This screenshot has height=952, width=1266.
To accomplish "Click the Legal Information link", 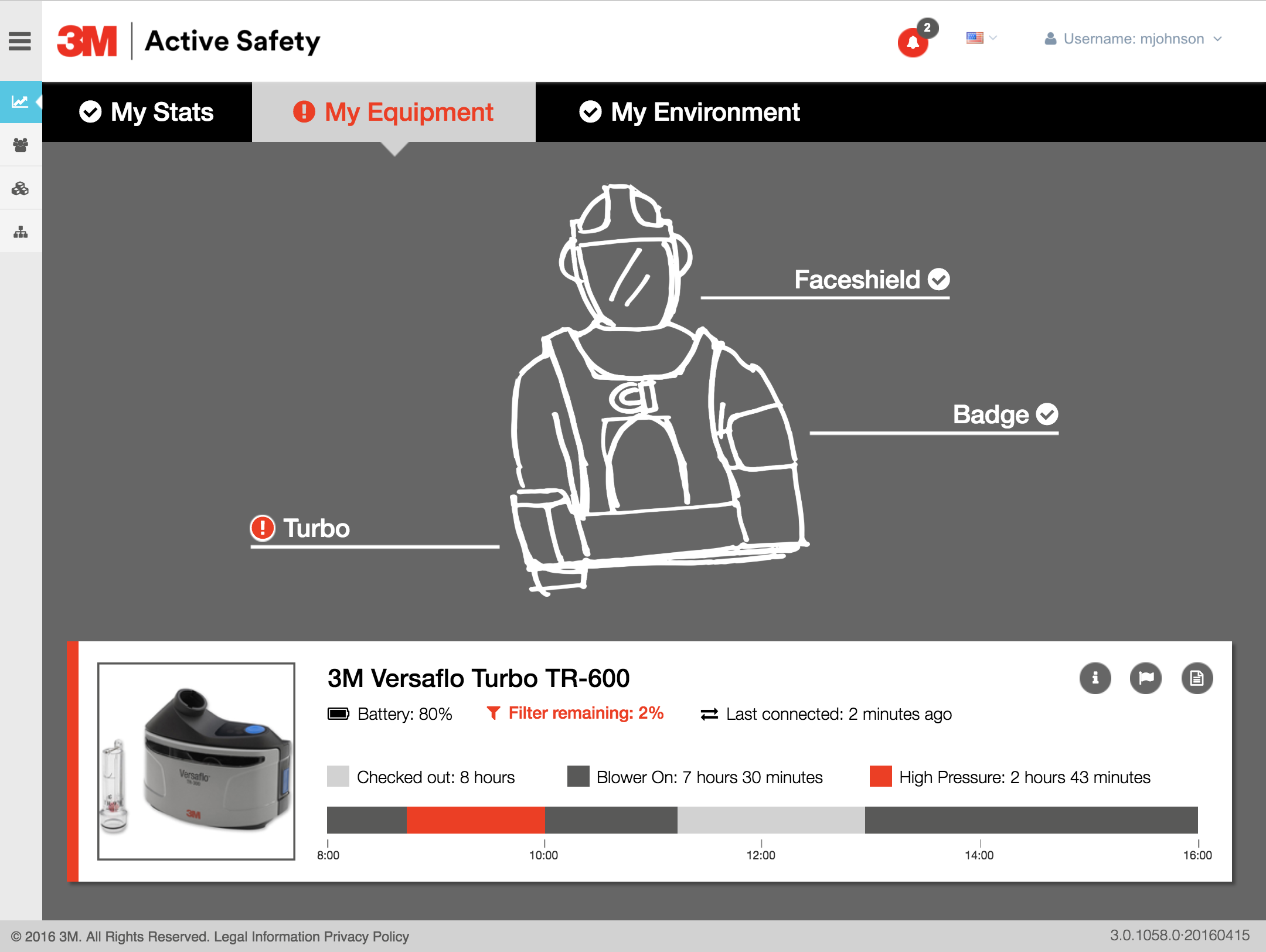I will pos(267,937).
